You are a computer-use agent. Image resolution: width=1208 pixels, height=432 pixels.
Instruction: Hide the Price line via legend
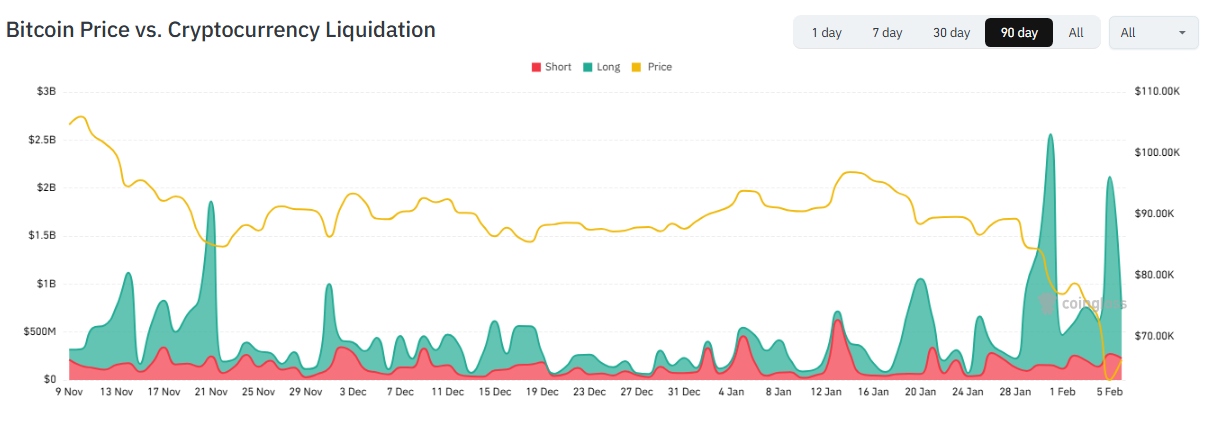[x=652, y=67]
